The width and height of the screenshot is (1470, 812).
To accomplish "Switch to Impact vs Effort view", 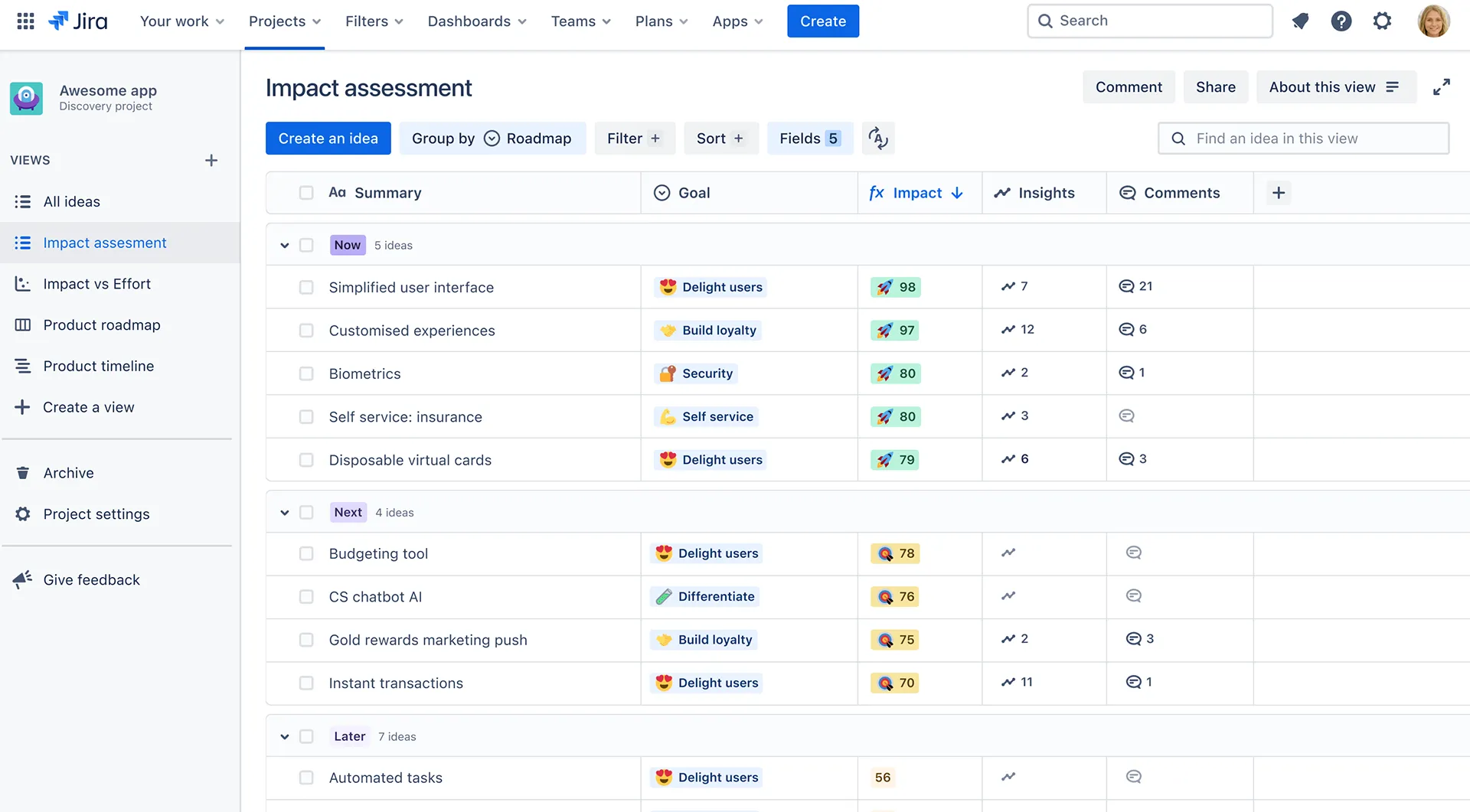I will 120,284.
